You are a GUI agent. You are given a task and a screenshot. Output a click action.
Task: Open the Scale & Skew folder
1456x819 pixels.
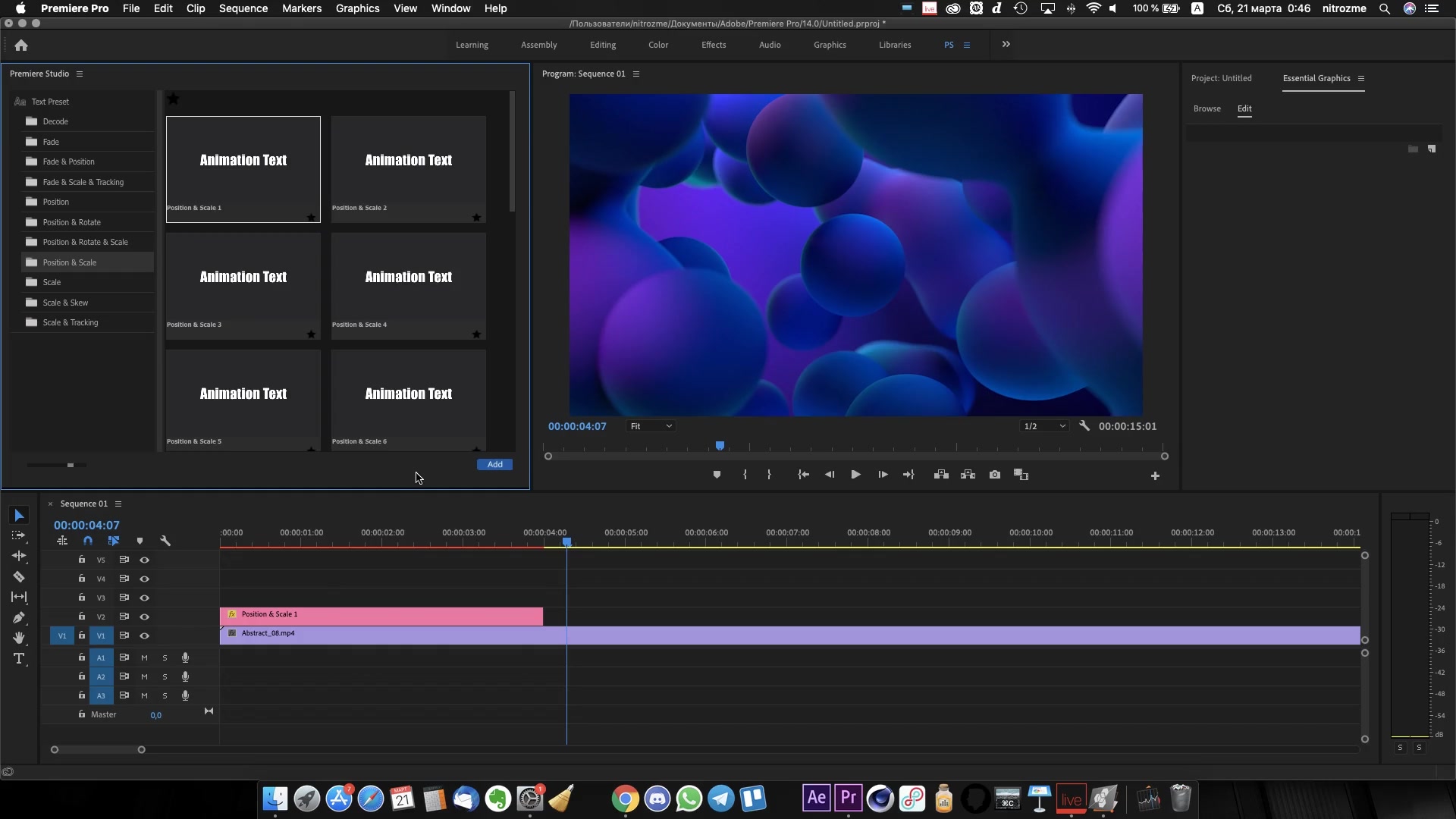click(87, 303)
